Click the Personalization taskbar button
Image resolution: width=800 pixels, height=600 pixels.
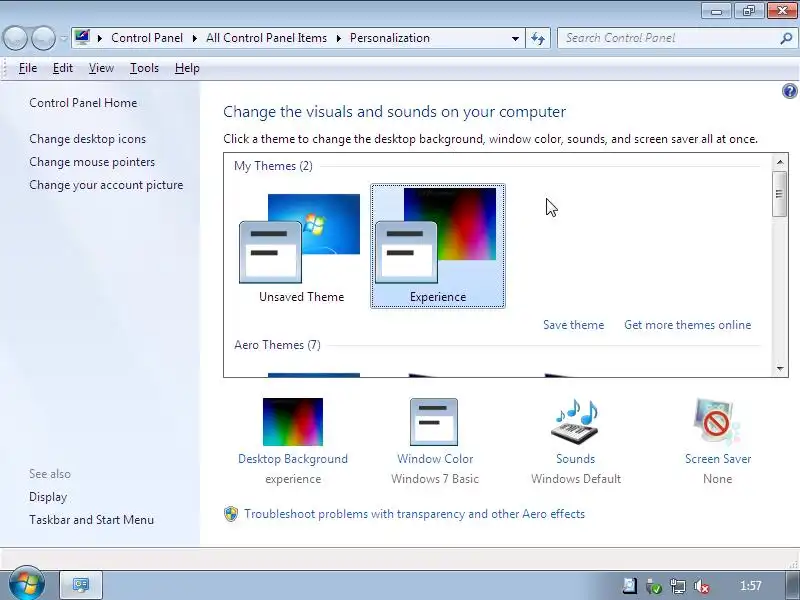point(81,585)
